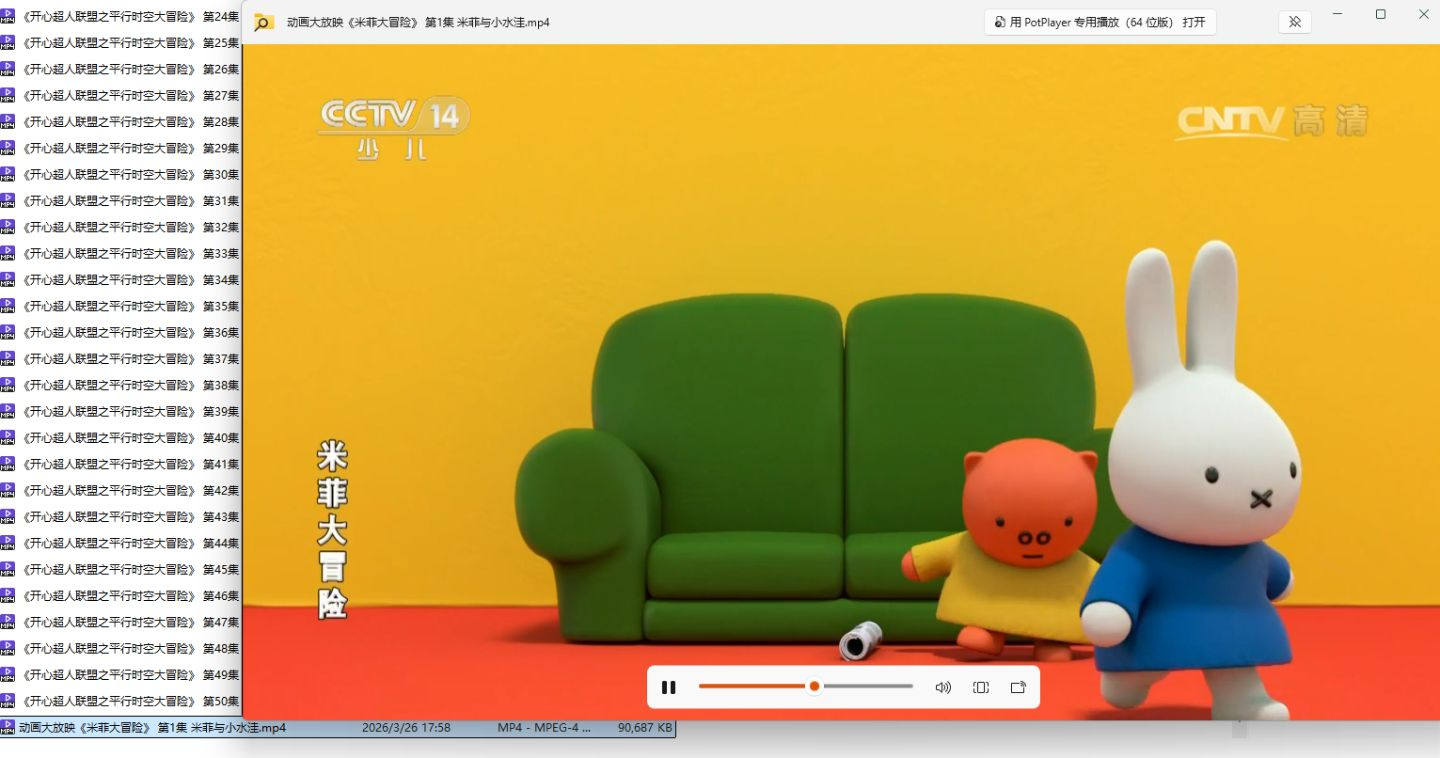
Task: Close the video preview window
Action: click(1424, 15)
